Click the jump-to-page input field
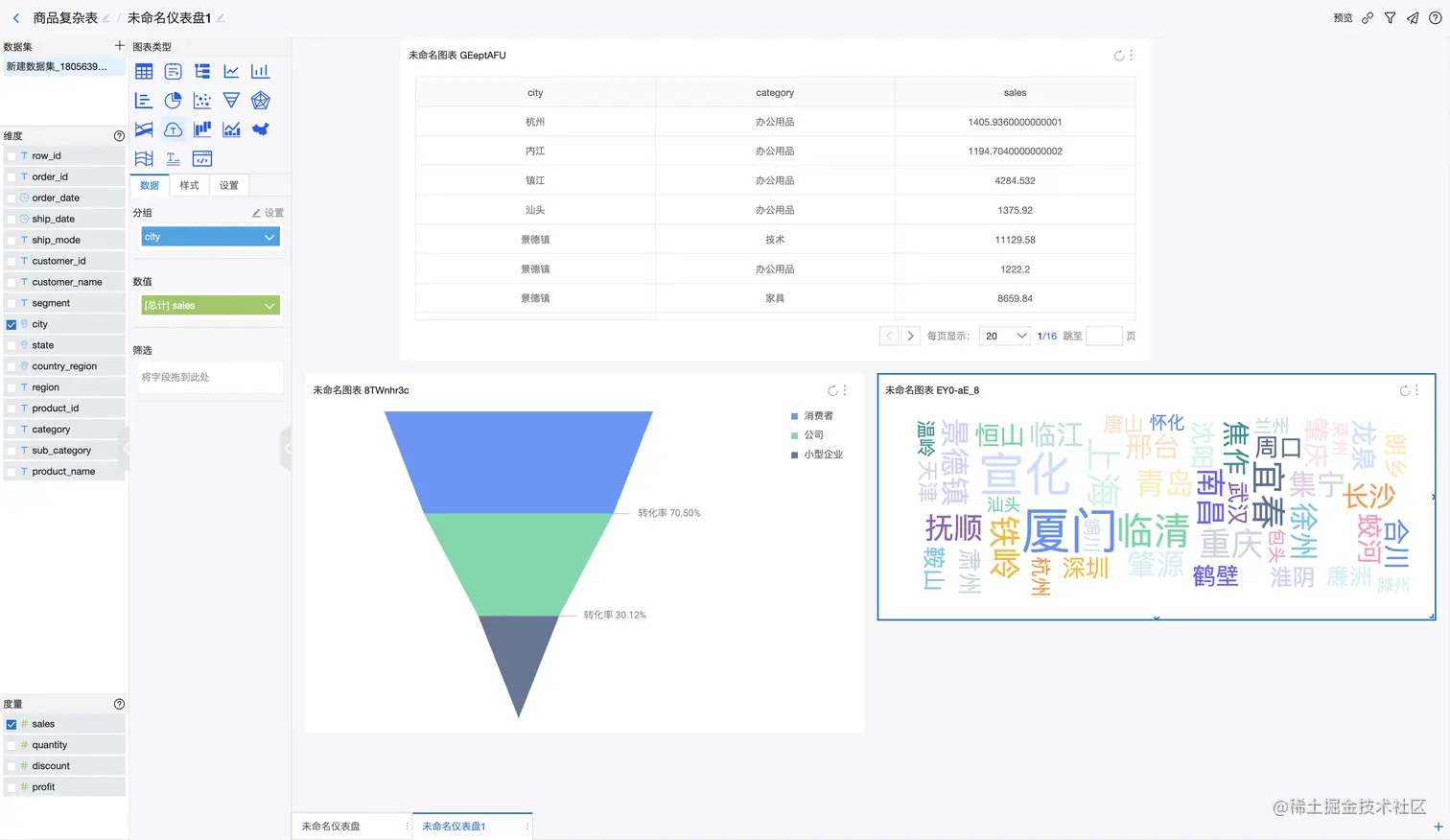 pos(1104,336)
